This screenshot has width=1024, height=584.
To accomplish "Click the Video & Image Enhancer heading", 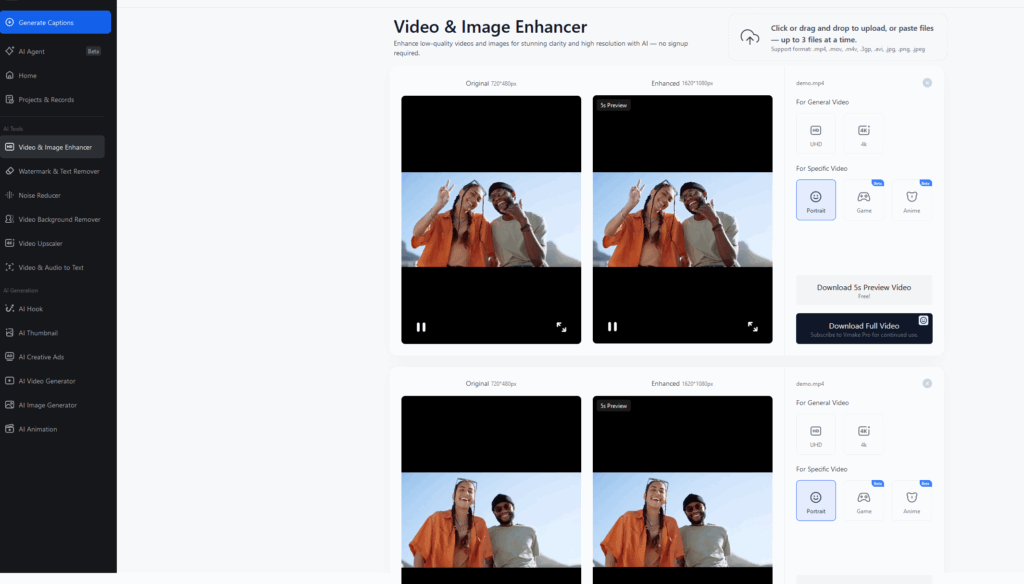I will pos(490,27).
